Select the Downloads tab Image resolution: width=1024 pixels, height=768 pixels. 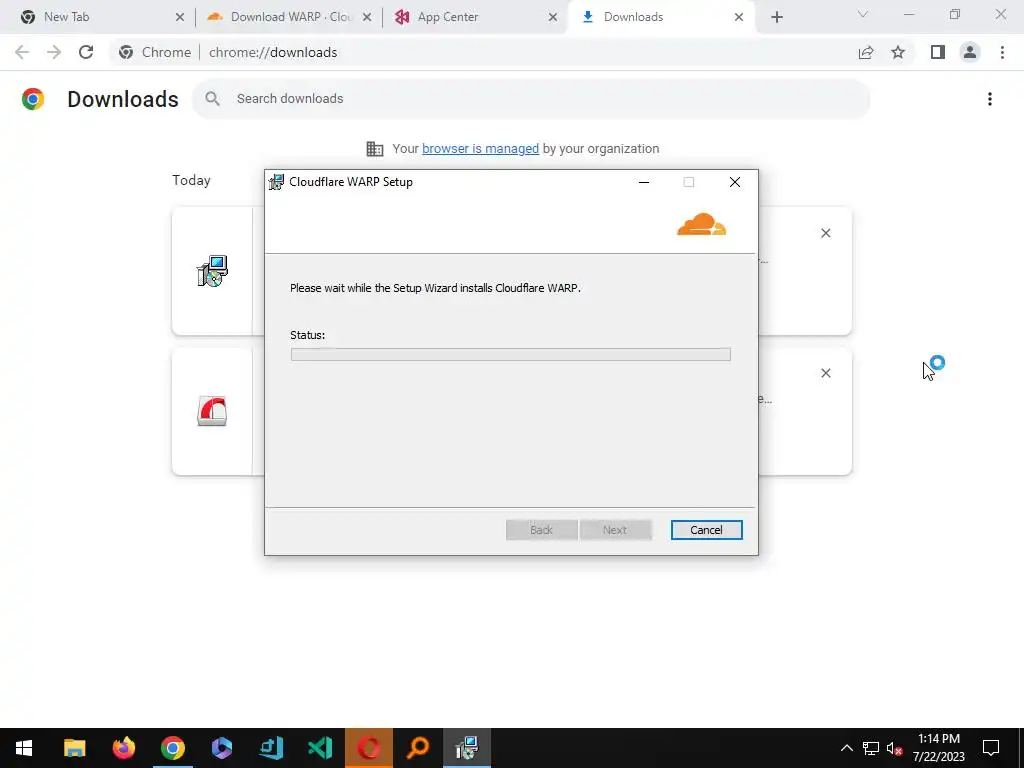(661, 17)
